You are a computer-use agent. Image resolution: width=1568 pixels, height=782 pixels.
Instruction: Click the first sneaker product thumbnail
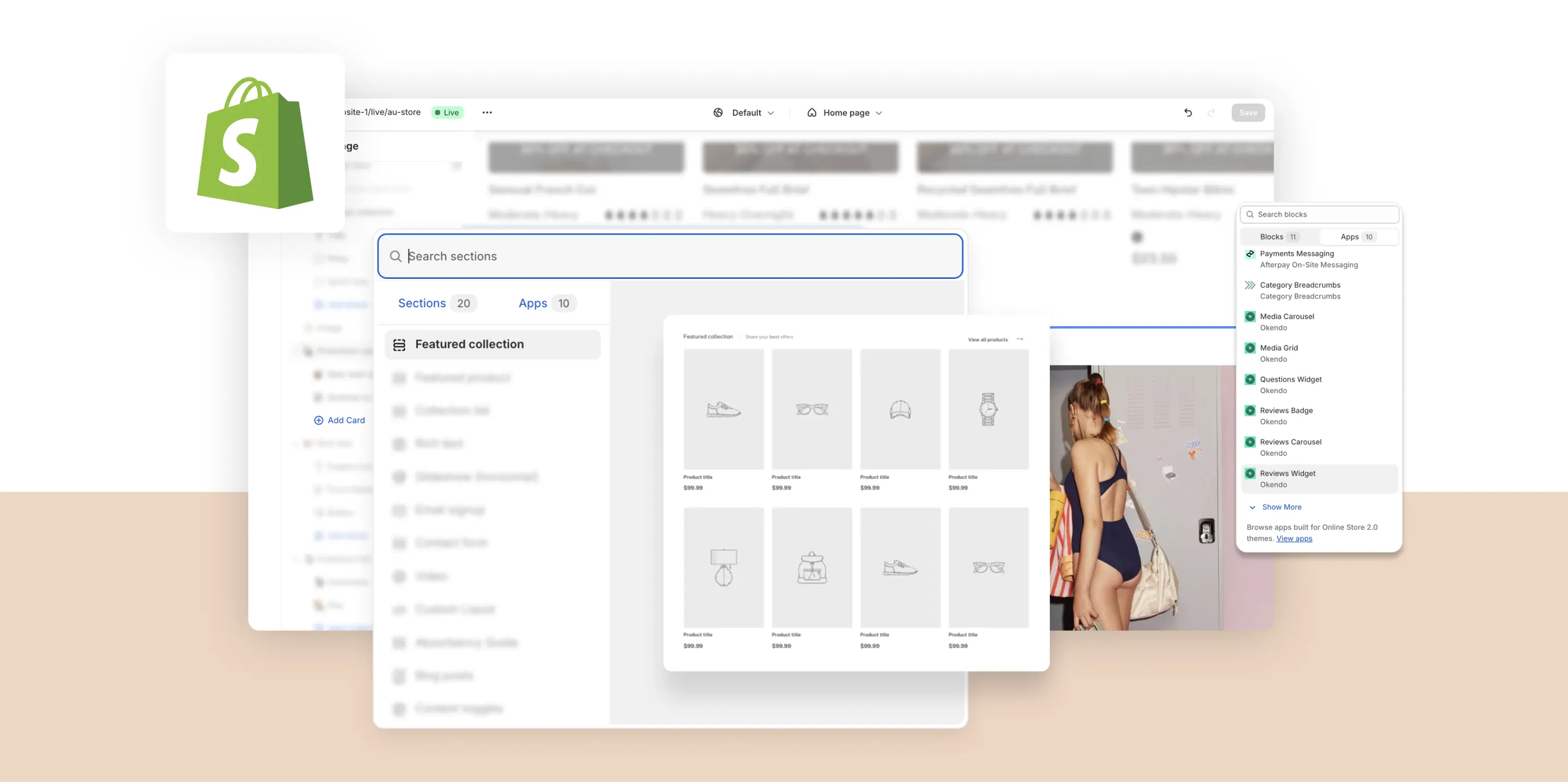(723, 409)
